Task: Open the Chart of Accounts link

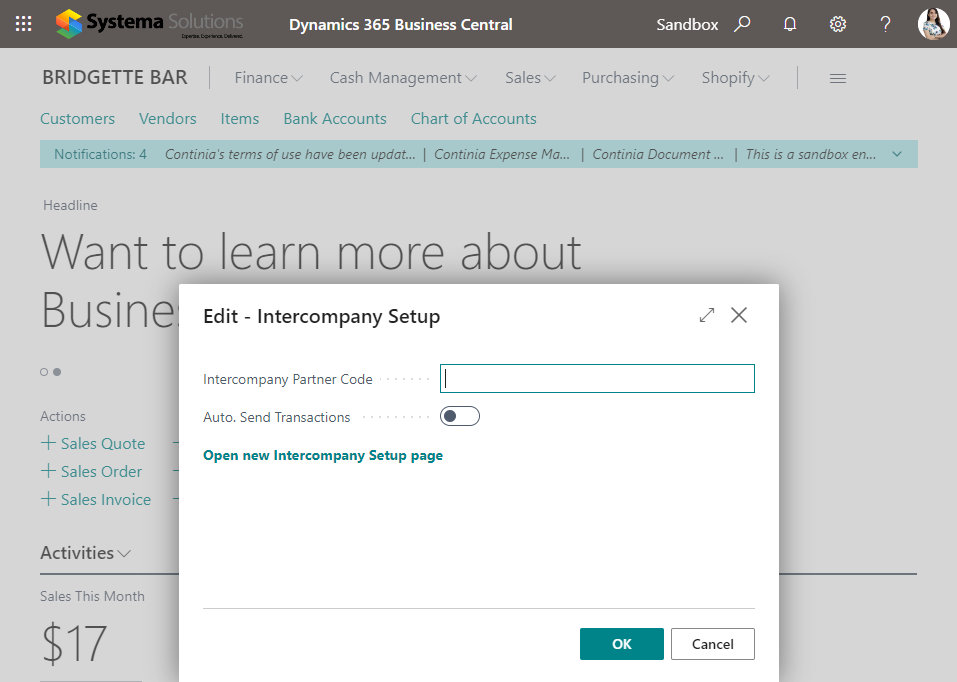Action: point(473,118)
